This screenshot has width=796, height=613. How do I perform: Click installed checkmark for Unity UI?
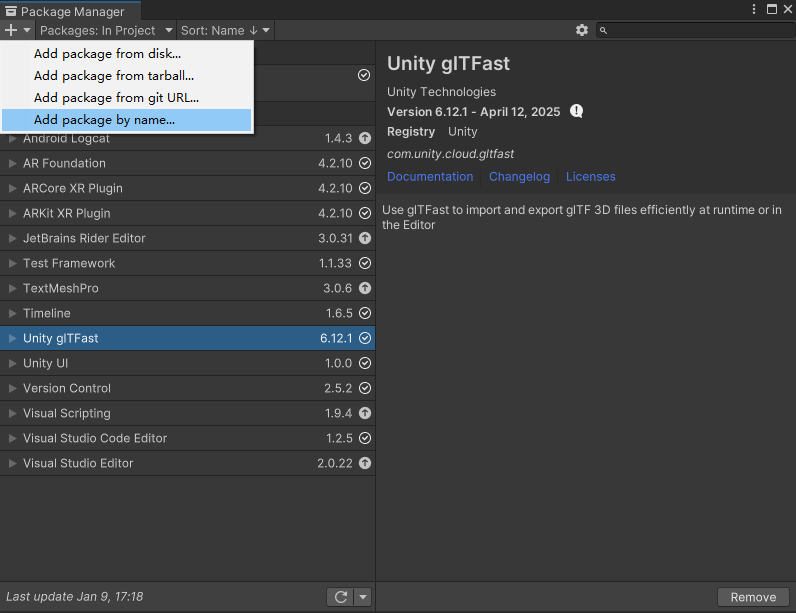point(365,363)
